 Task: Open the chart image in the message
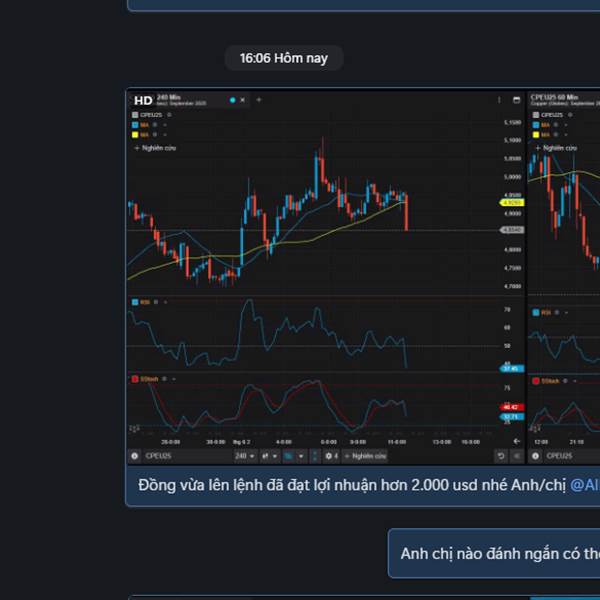364,277
